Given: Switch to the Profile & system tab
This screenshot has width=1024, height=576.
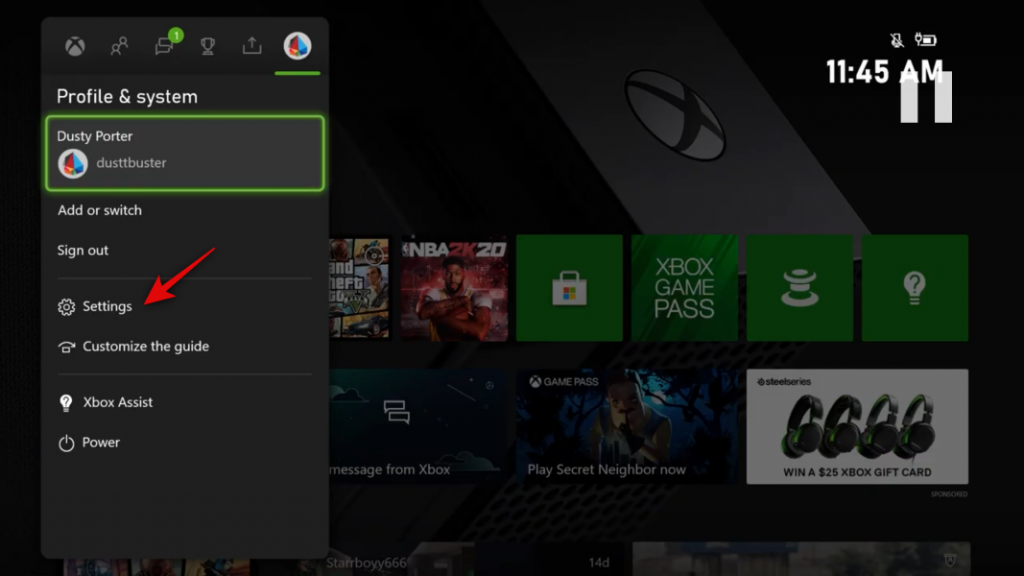Looking at the screenshot, I should pyautogui.click(x=296, y=45).
